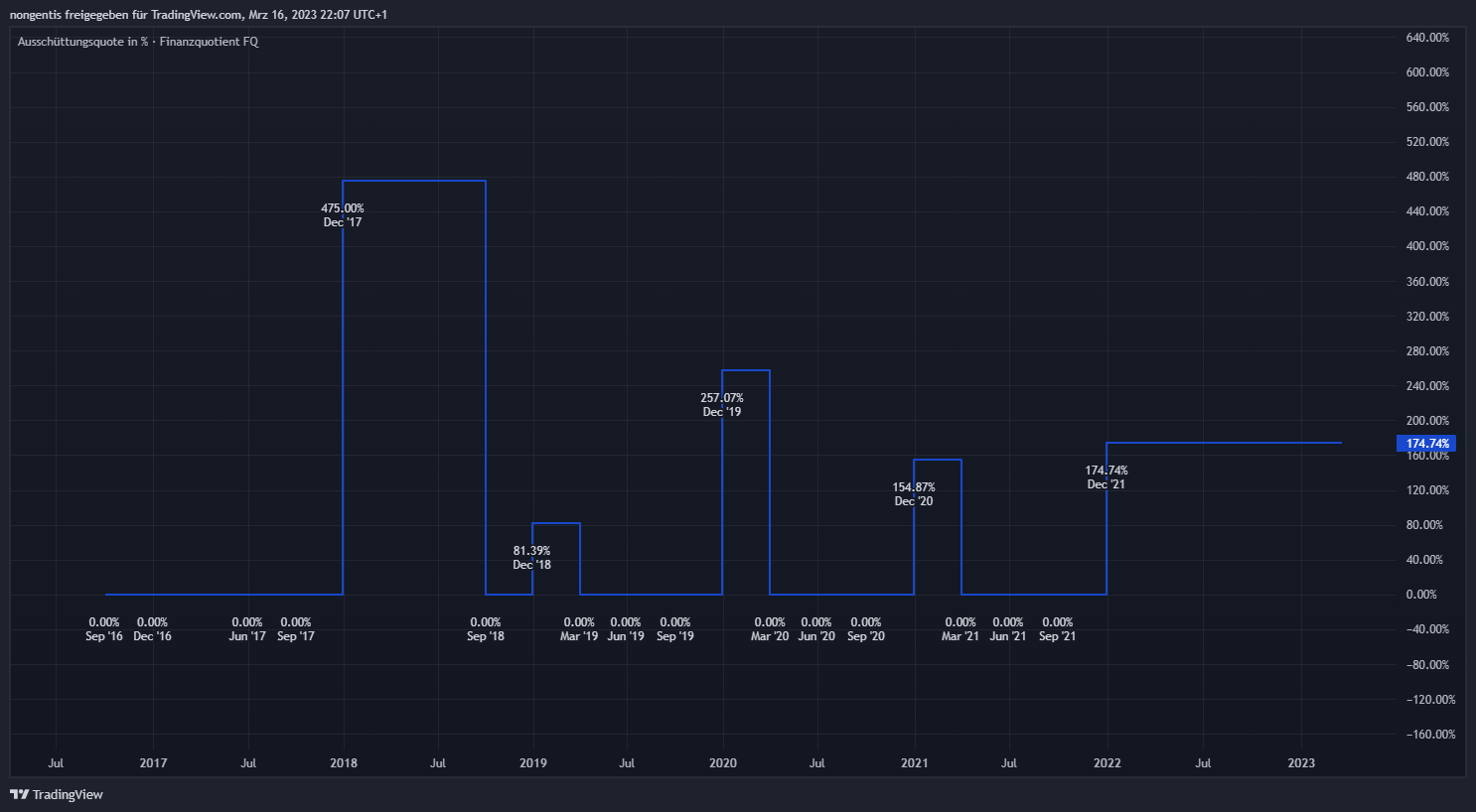Select the 0.00% Sep '16 data label

point(104,629)
